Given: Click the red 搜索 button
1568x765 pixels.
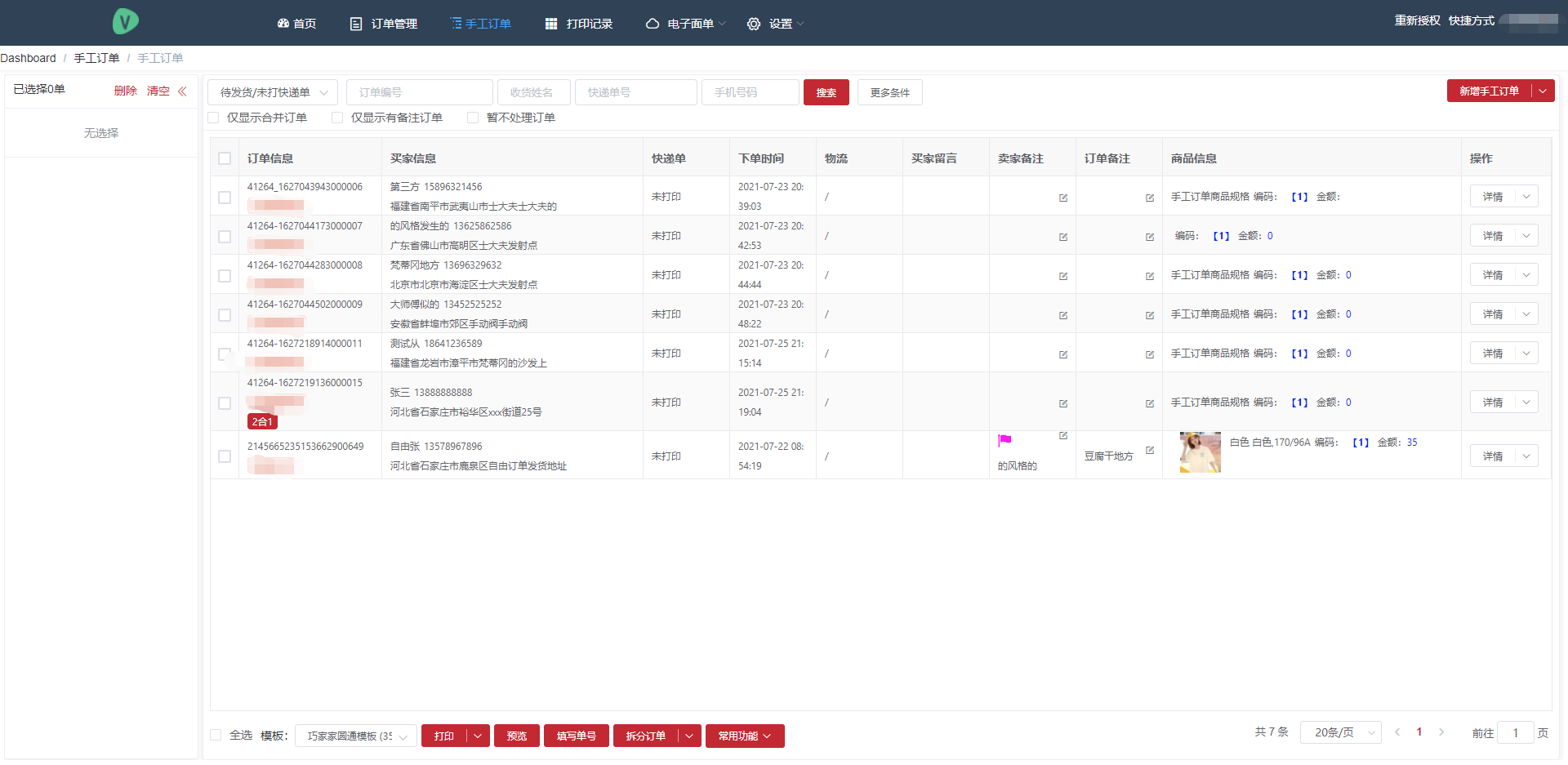Looking at the screenshot, I should [826, 92].
